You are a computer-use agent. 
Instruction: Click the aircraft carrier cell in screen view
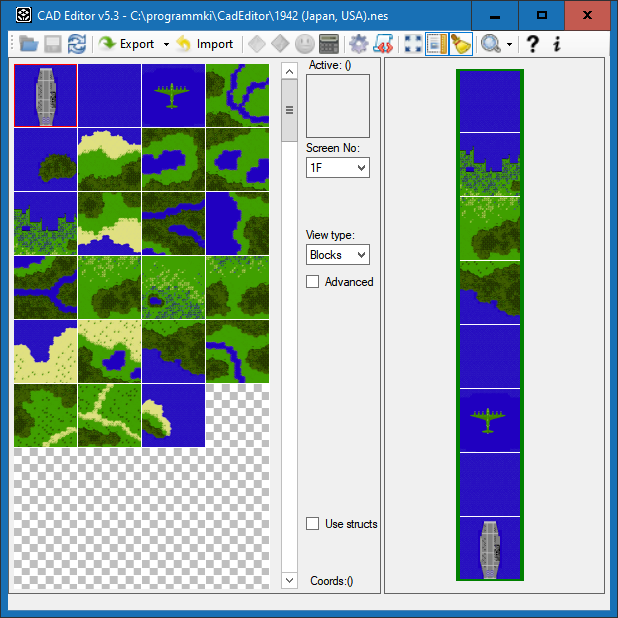(x=490, y=548)
